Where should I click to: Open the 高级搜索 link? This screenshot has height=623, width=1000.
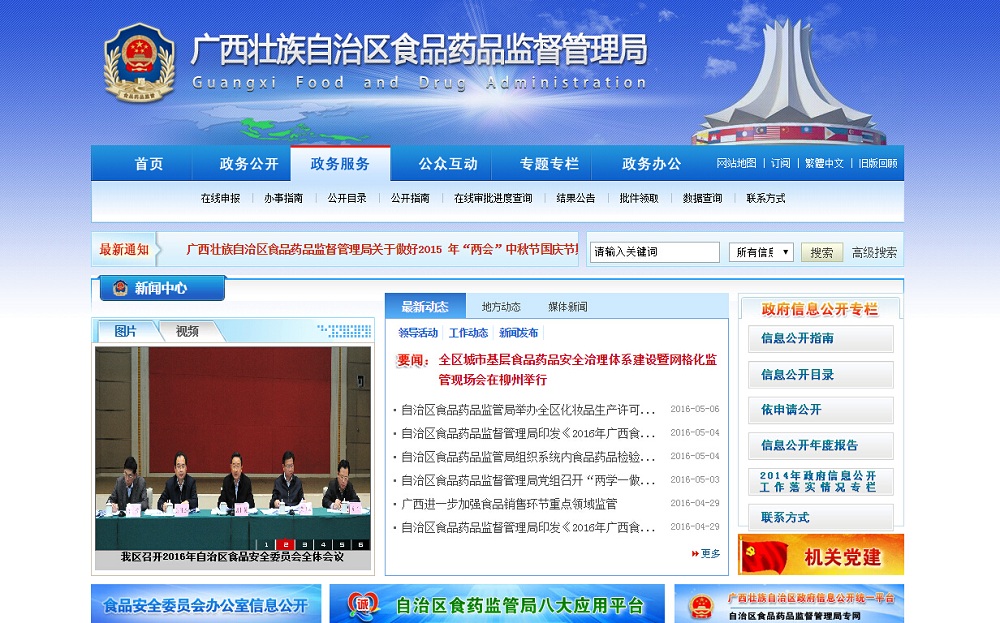[874, 253]
